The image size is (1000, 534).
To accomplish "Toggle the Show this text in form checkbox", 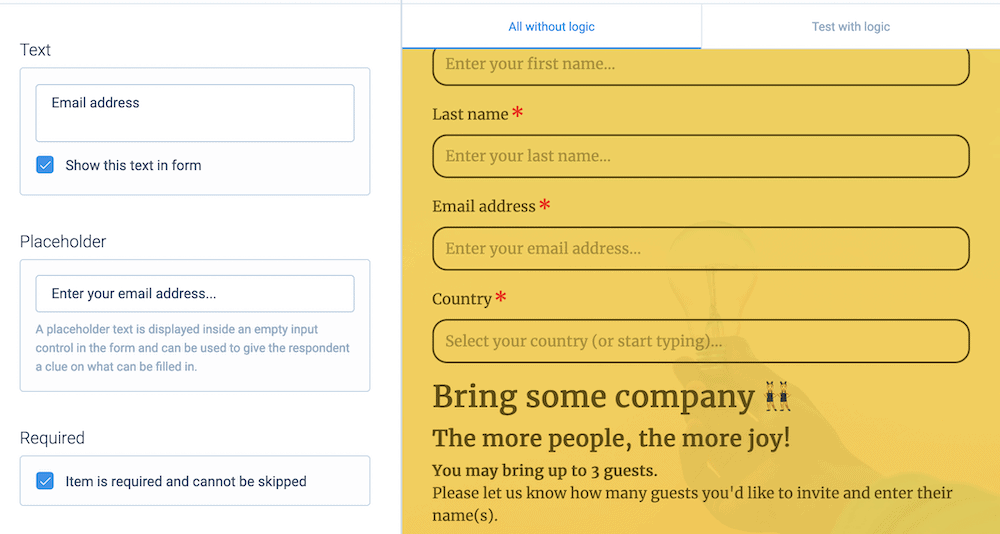I will pos(45,165).
